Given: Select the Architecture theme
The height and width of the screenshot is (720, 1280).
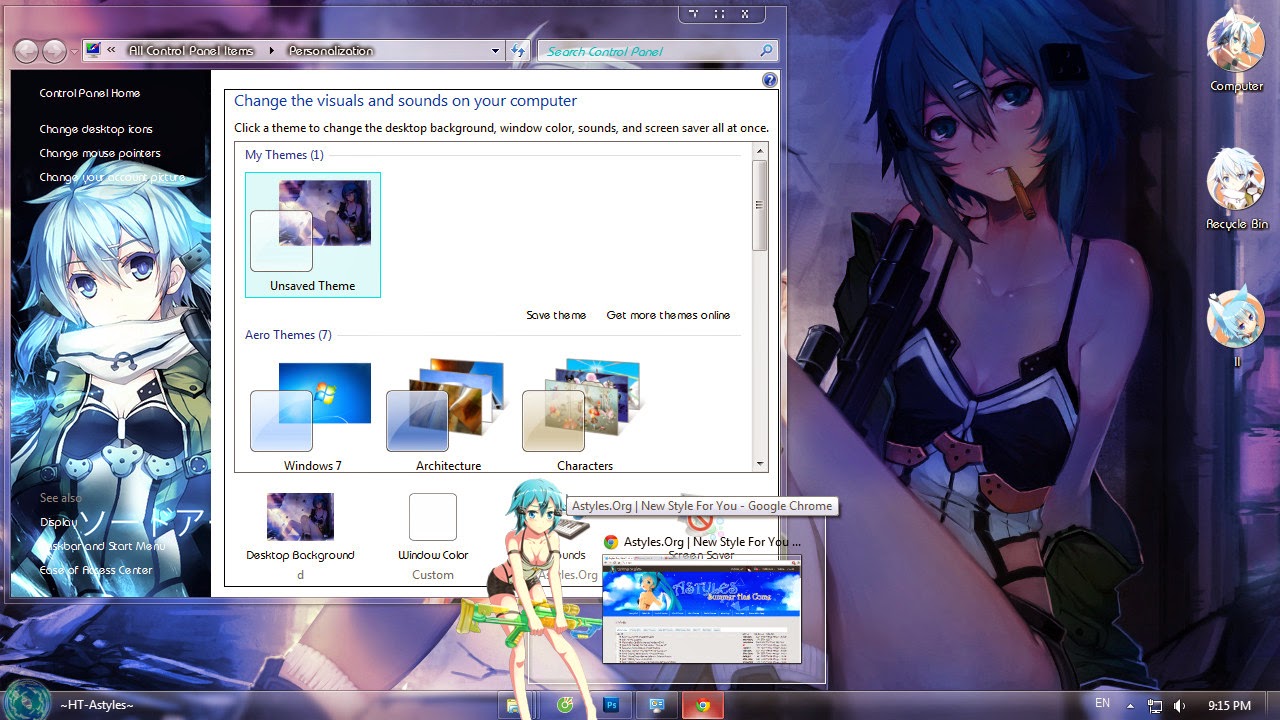Looking at the screenshot, I should click(448, 415).
